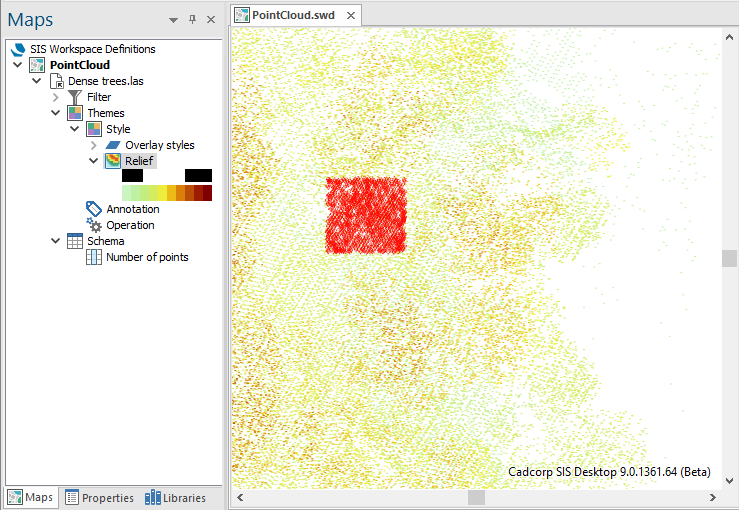Click the Annotation tag icon
Viewport: 739px width, 510px height.
click(x=94, y=209)
